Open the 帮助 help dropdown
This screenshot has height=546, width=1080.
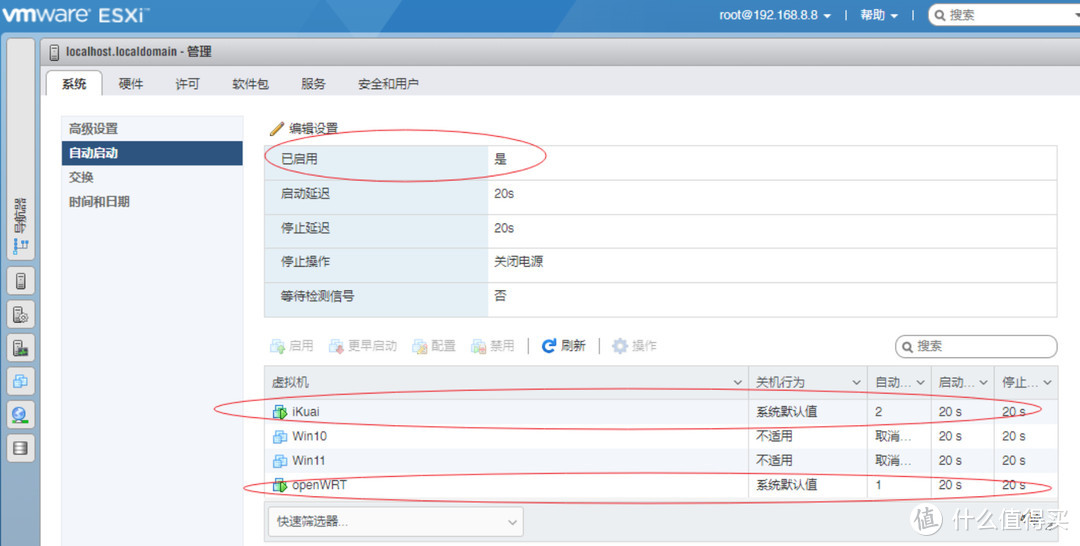point(879,15)
